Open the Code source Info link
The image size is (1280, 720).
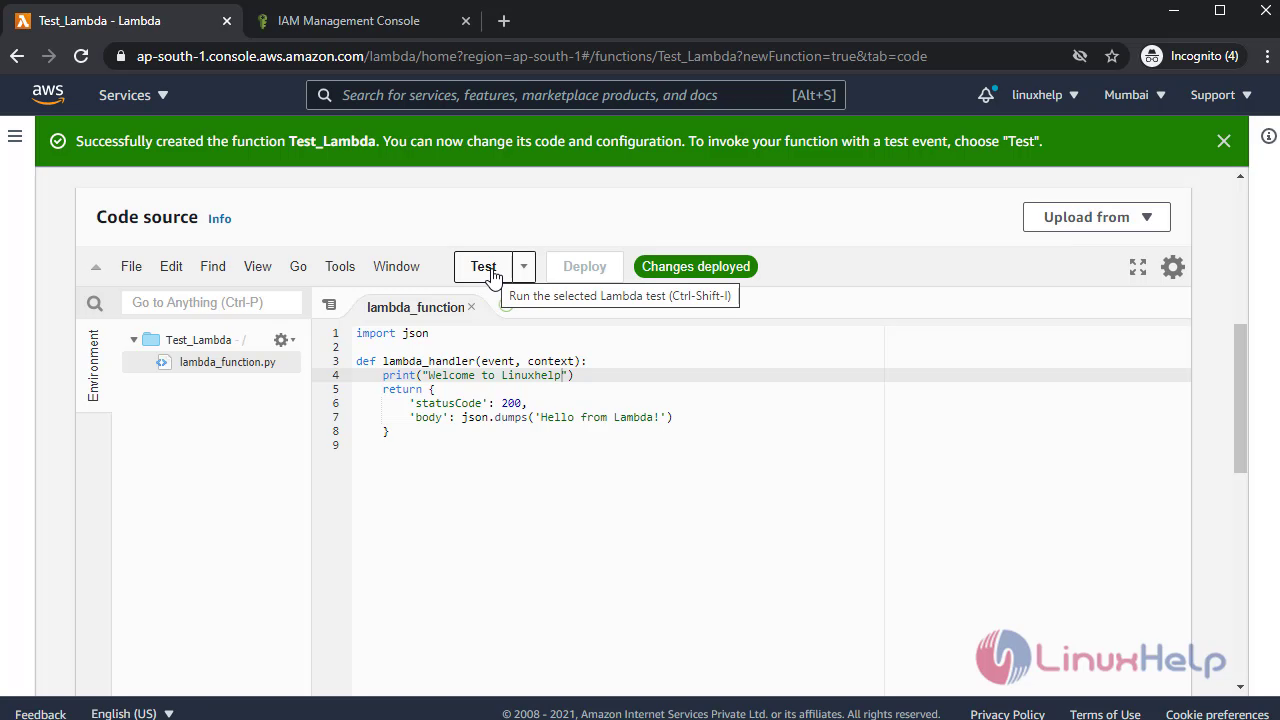tap(219, 219)
